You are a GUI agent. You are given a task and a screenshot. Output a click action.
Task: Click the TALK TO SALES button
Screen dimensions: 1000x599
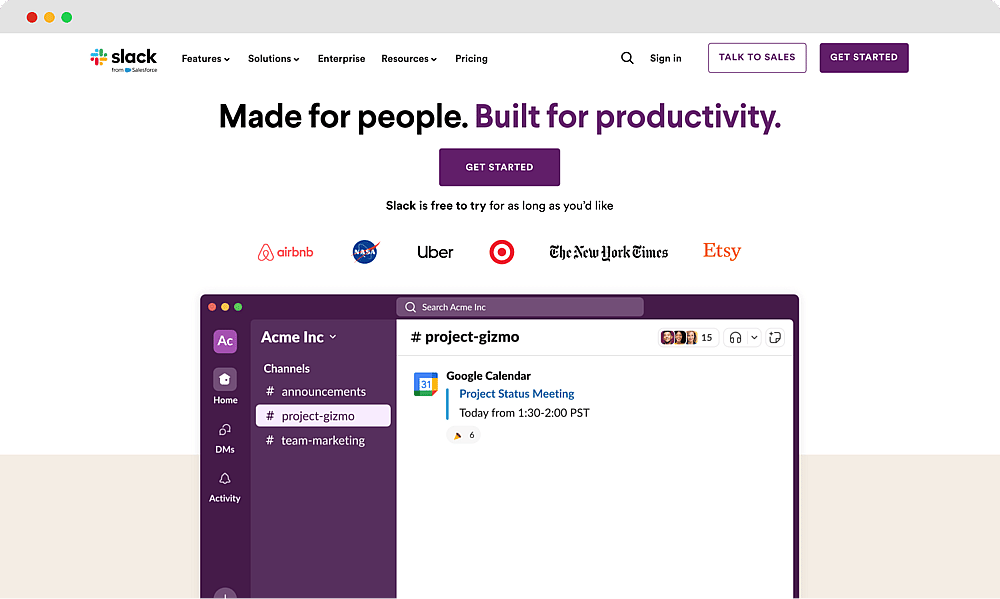[757, 57]
